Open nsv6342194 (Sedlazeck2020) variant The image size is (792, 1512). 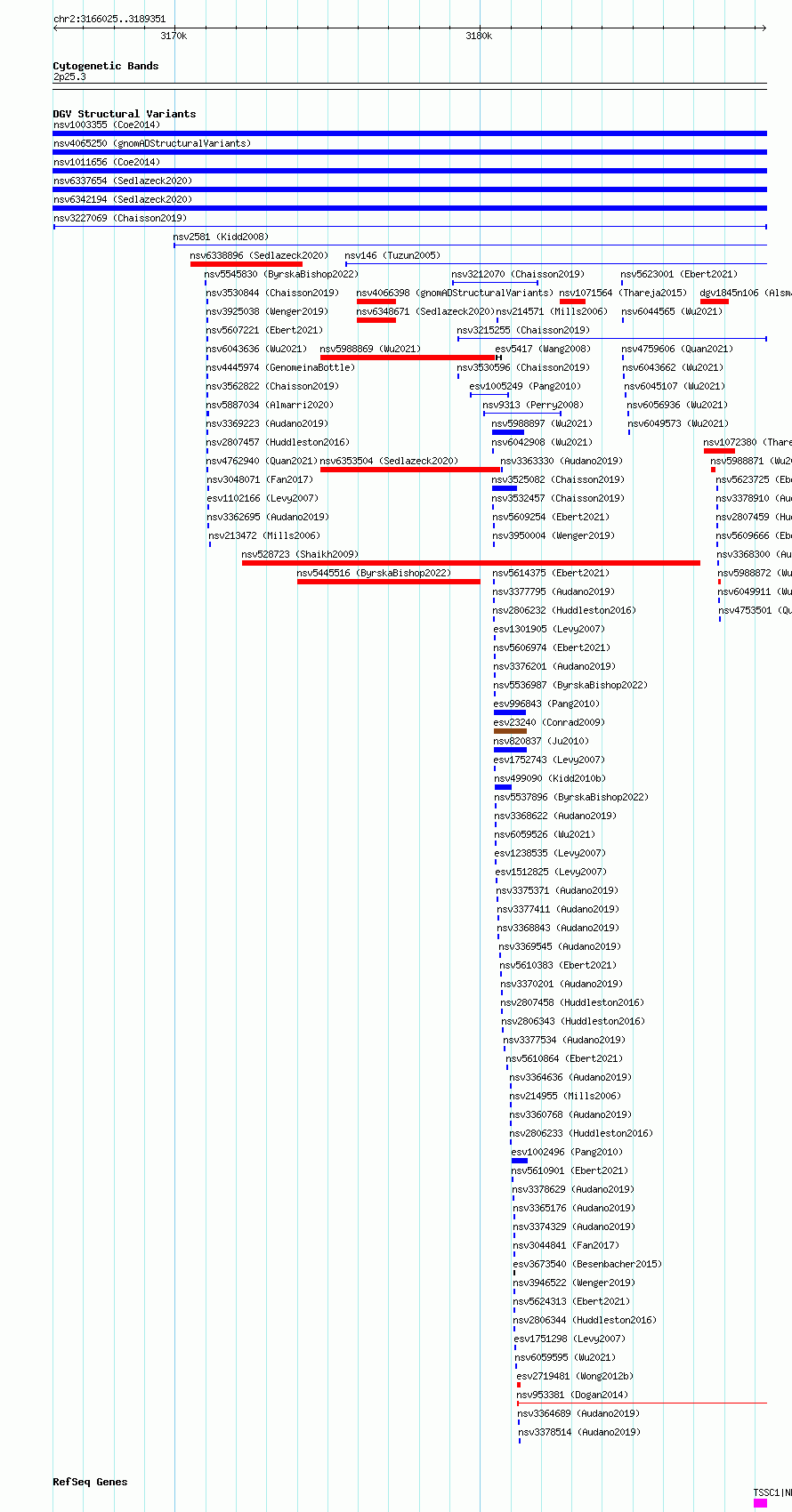point(123,199)
